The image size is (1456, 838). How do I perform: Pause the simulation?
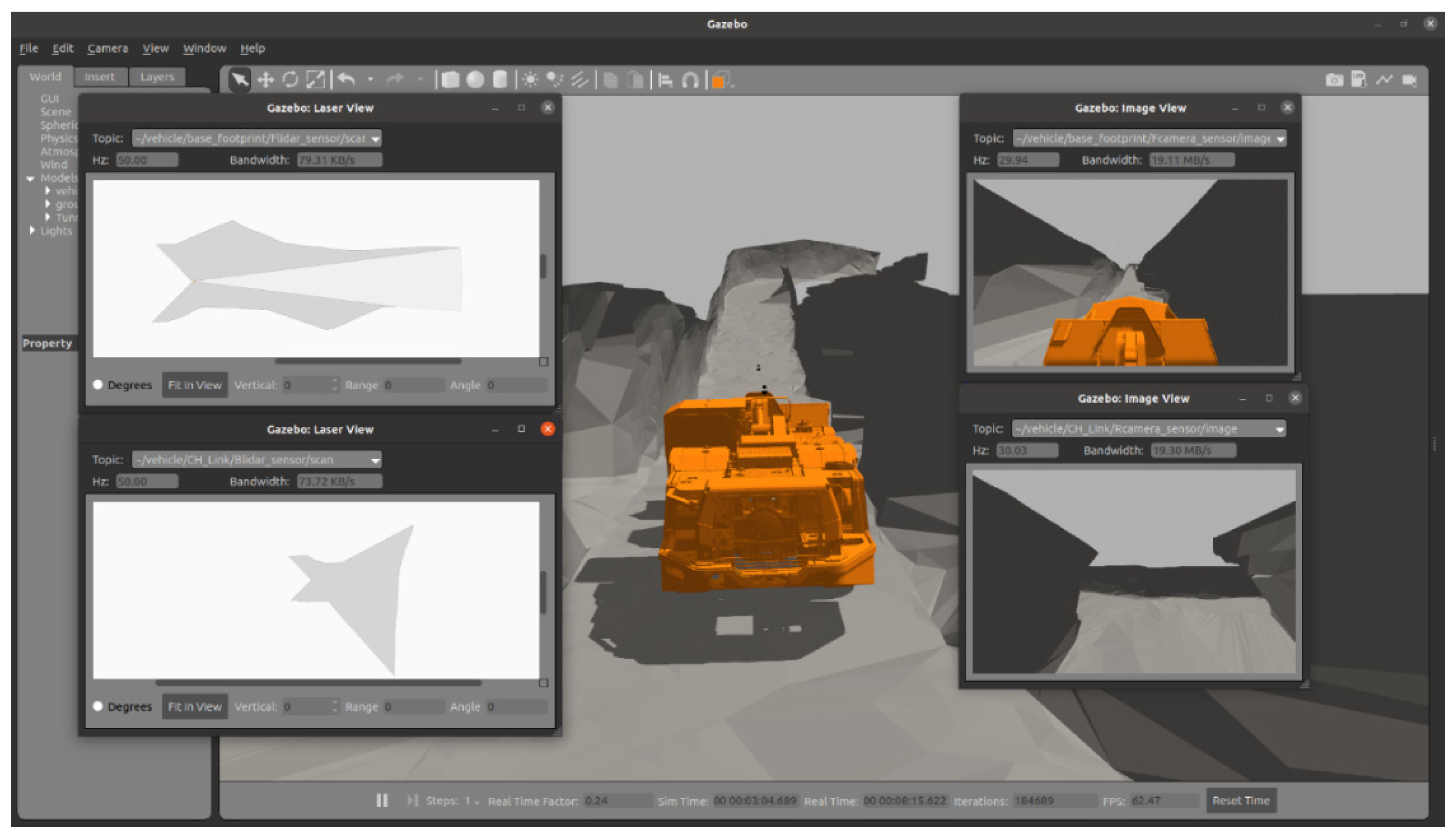[x=382, y=800]
